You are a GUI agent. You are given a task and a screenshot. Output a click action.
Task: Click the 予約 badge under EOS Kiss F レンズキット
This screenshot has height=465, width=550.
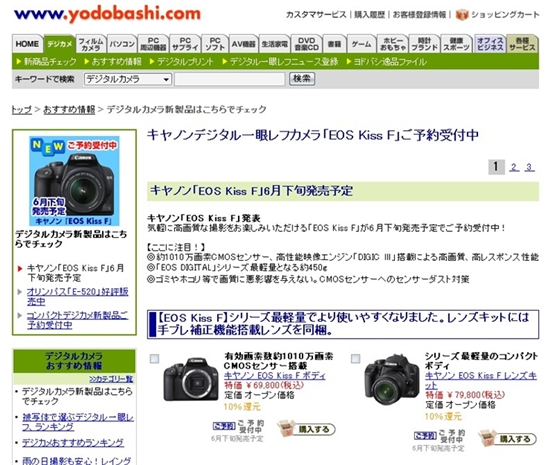tap(425, 436)
